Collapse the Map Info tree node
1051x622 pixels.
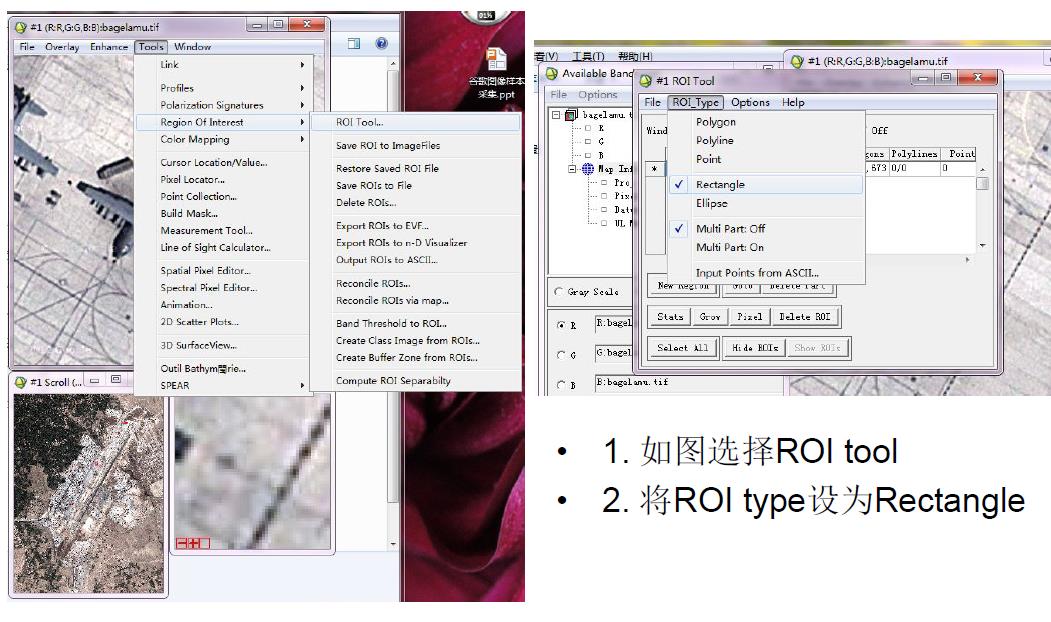tap(572, 169)
